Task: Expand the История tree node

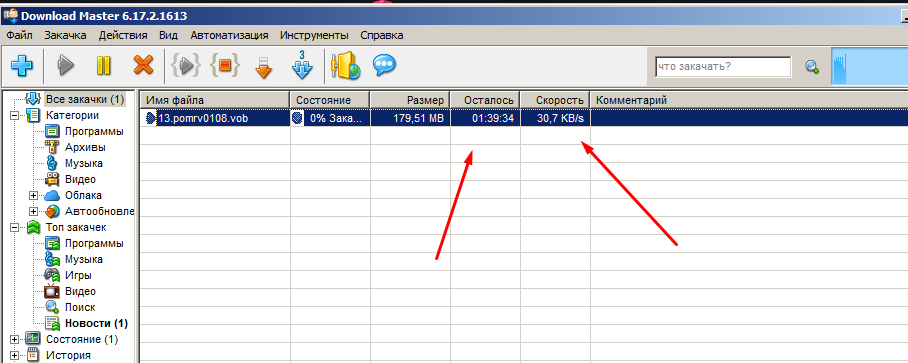Action: (x=14, y=355)
